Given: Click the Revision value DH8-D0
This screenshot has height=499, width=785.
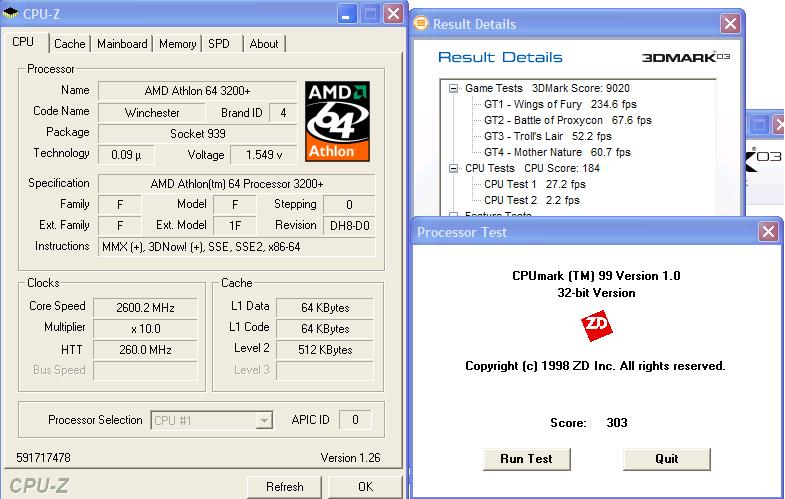Looking at the screenshot, I should tap(349, 226).
